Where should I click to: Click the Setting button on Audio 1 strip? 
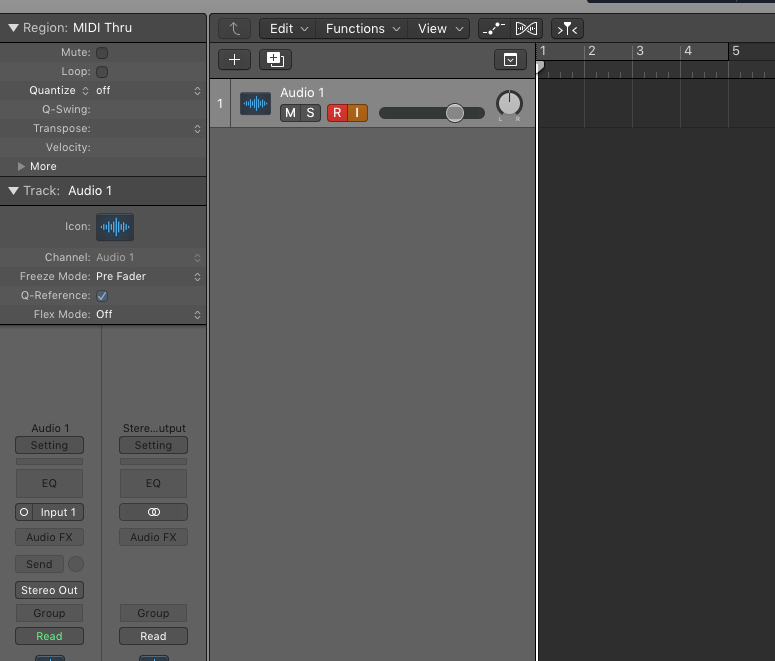[49, 445]
